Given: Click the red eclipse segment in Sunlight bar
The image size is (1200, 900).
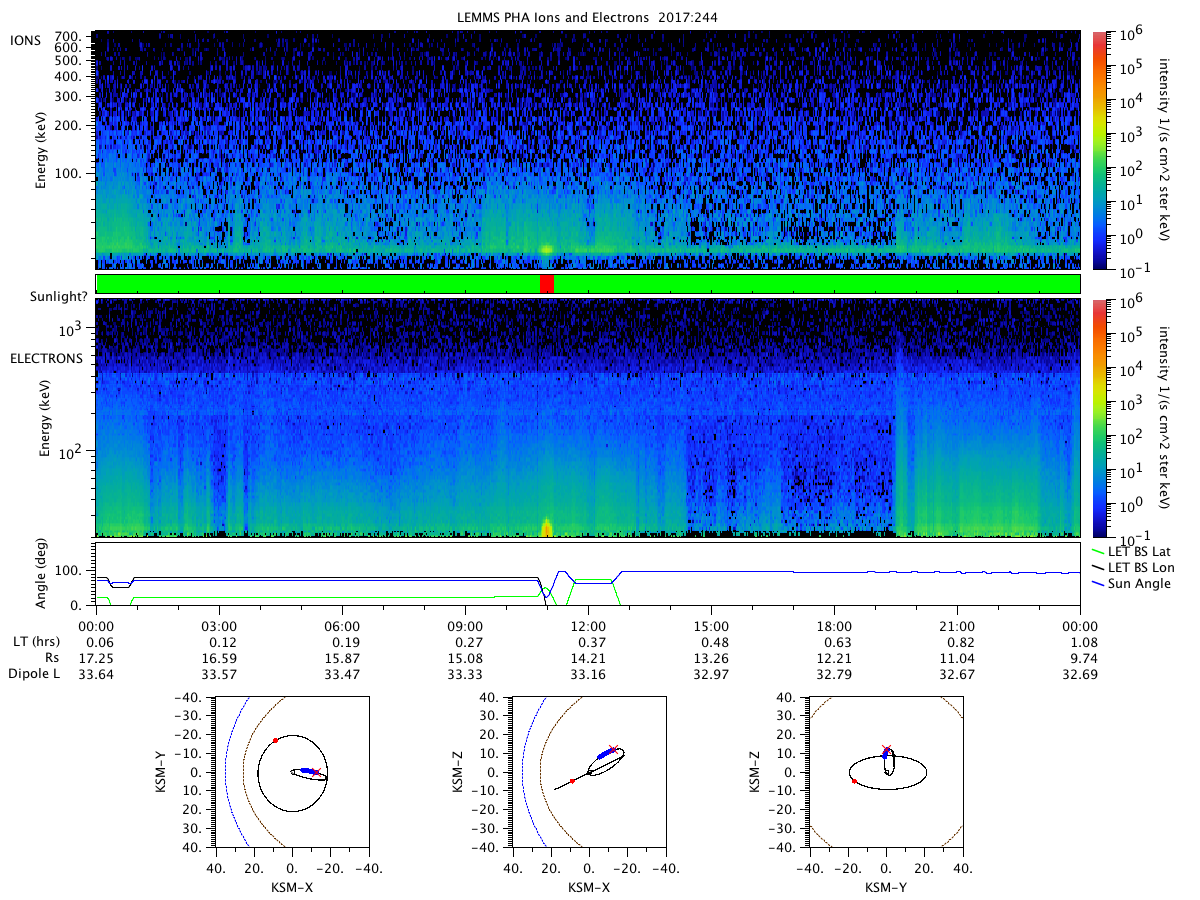Looking at the screenshot, I should click(x=546, y=284).
